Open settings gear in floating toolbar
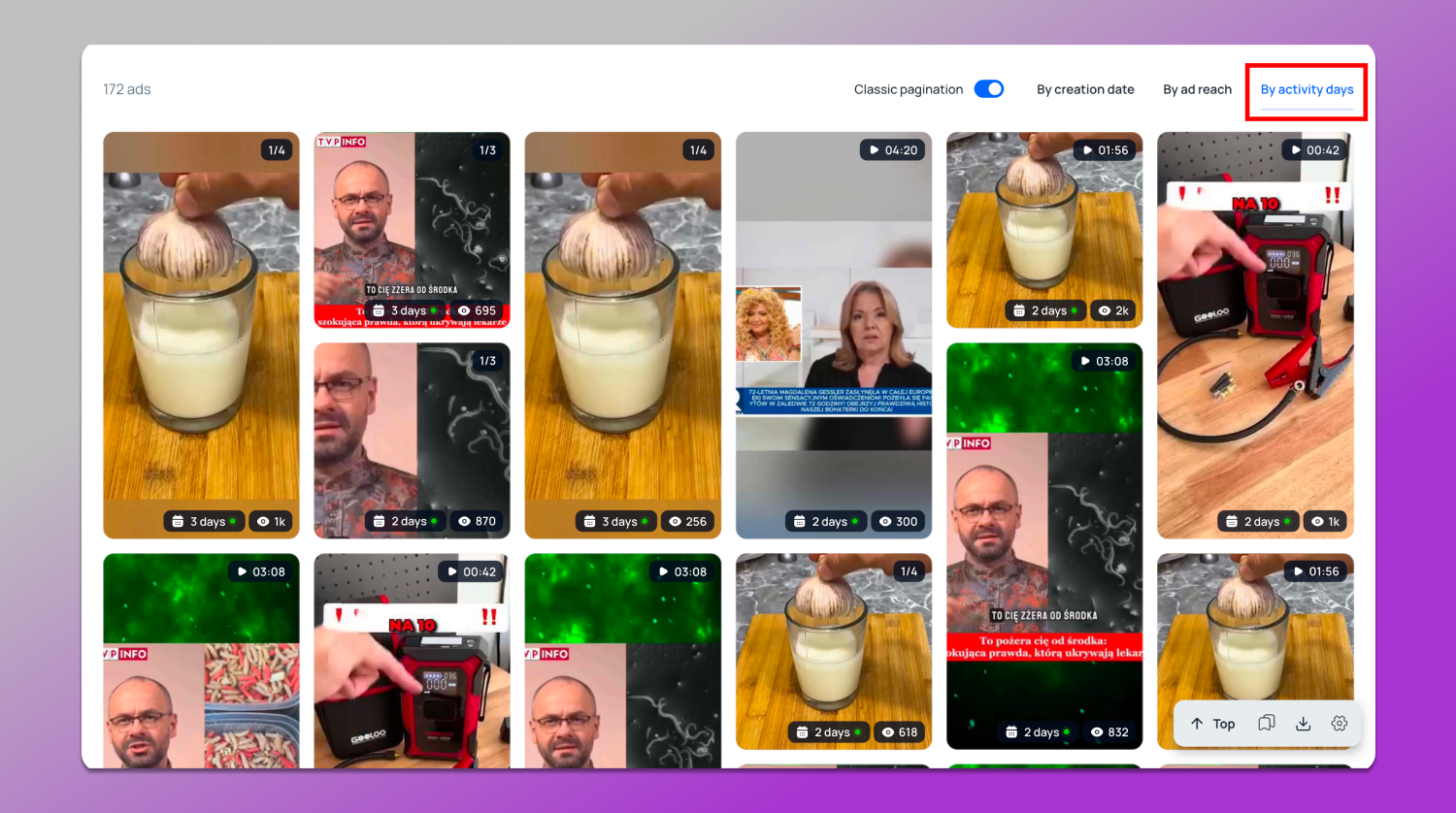The image size is (1456, 813). click(1340, 724)
